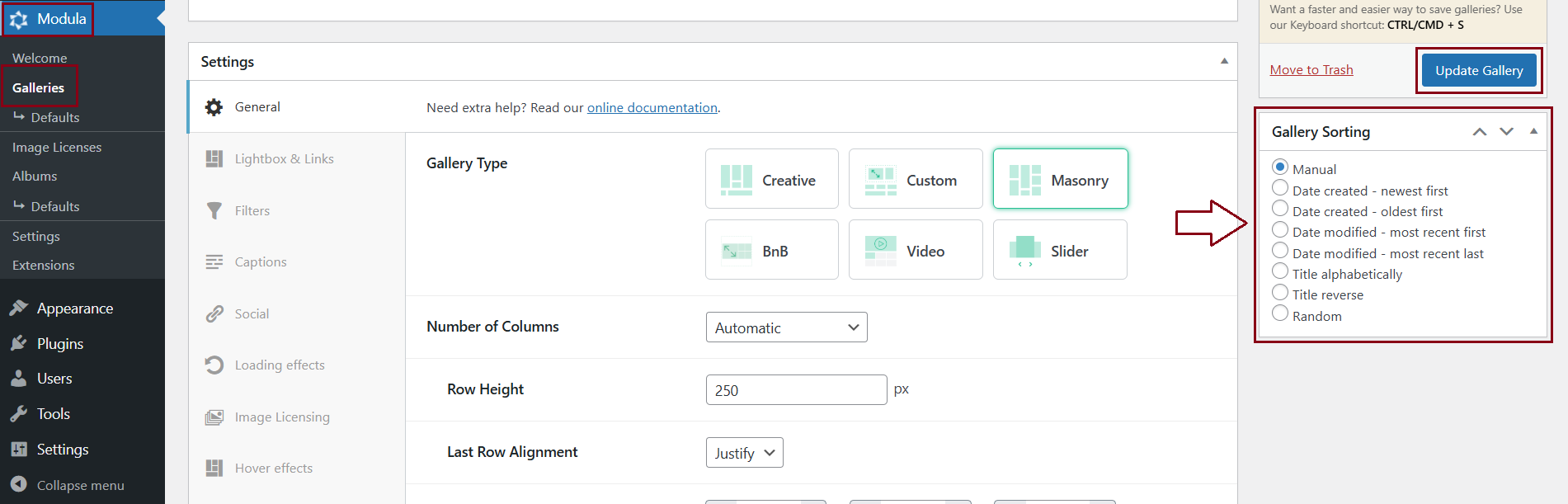The image size is (1568, 504).
Task: Choose the Slider gallery type icon
Action: (x=1024, y=251)
